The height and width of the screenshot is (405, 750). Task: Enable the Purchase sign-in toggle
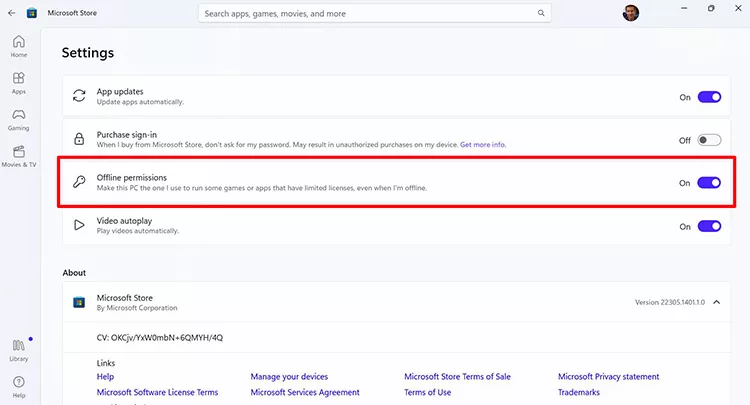(x=709, y=140)
